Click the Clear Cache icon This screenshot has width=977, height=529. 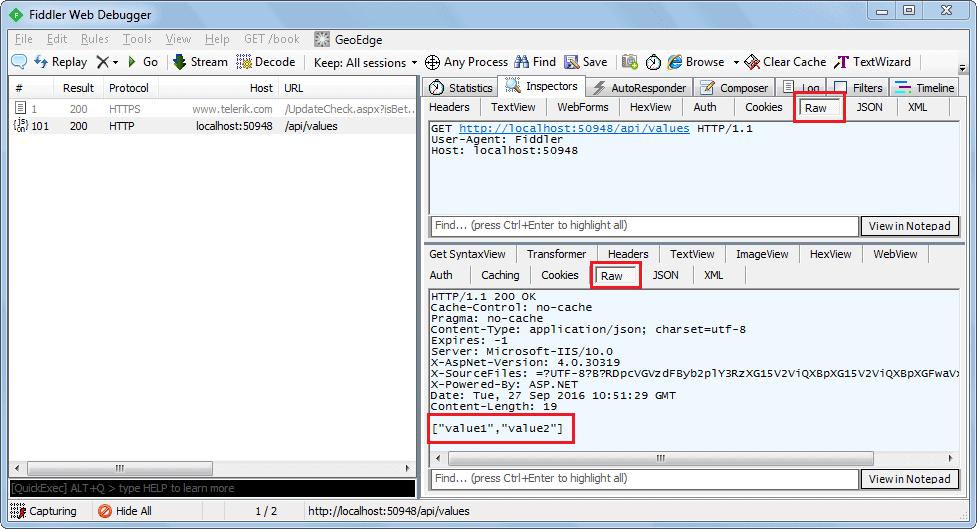tap(752, 62)
